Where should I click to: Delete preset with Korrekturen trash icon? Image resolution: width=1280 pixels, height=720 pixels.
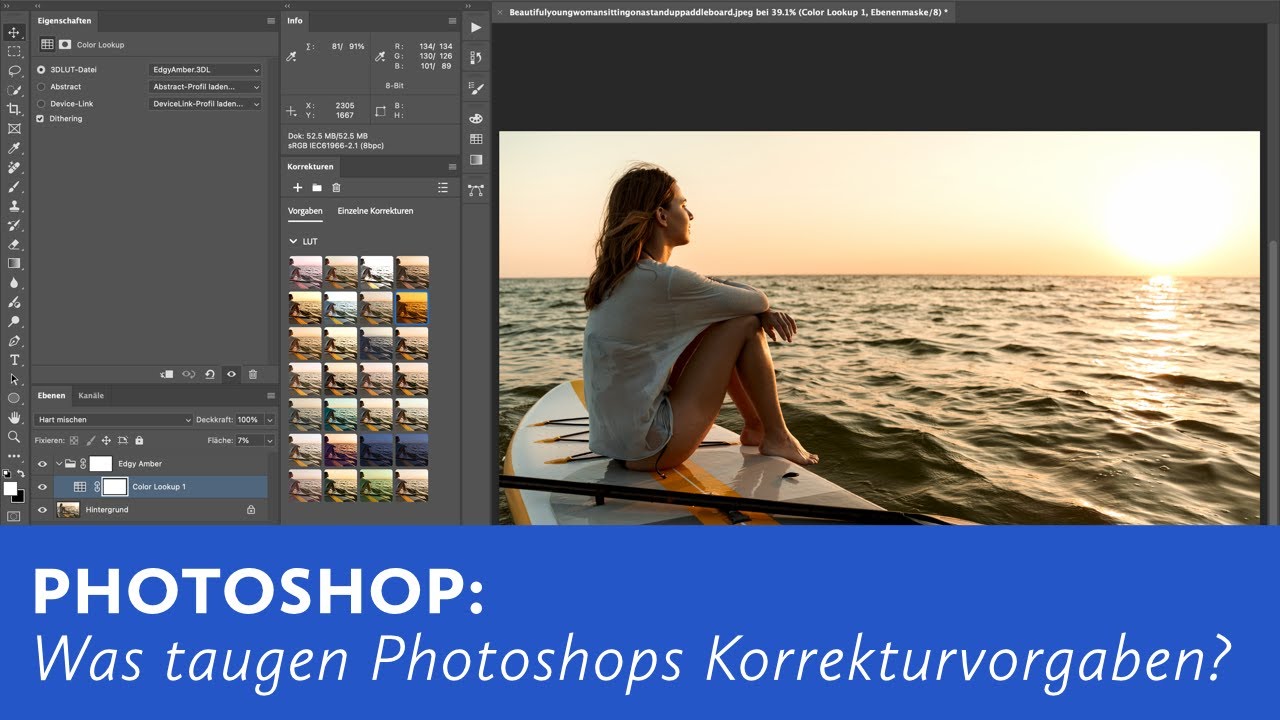point(336,187)
